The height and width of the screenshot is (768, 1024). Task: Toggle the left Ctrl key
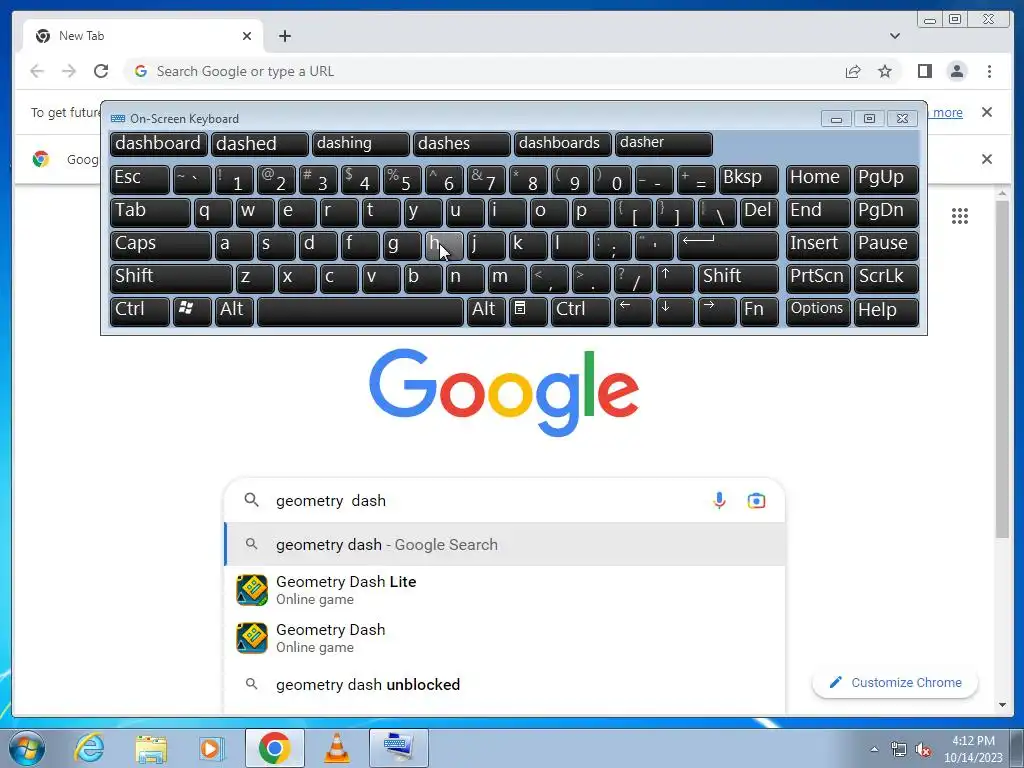(139, 311)
